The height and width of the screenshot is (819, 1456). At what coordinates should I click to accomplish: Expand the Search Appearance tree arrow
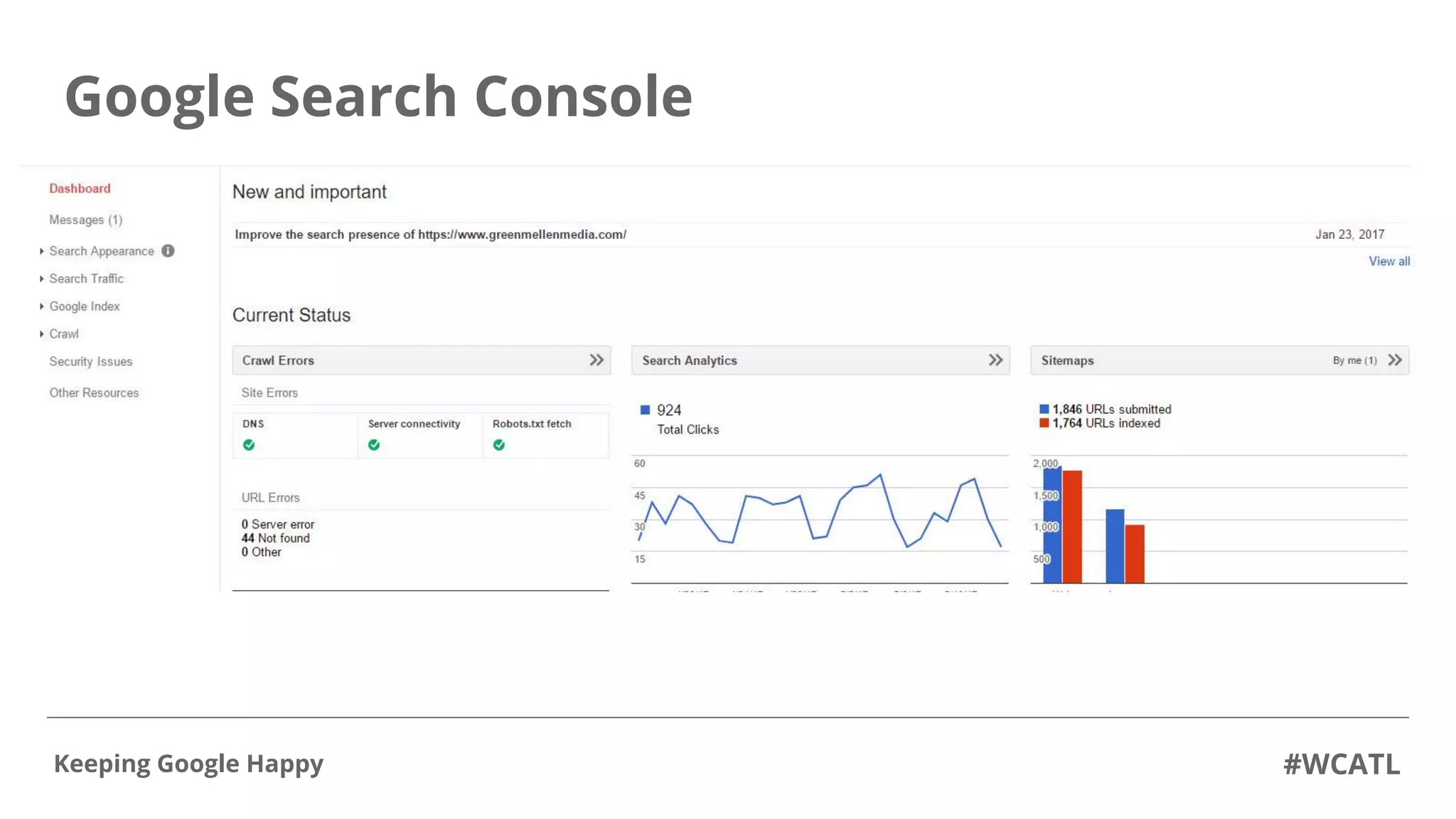[x=41, y=251]
